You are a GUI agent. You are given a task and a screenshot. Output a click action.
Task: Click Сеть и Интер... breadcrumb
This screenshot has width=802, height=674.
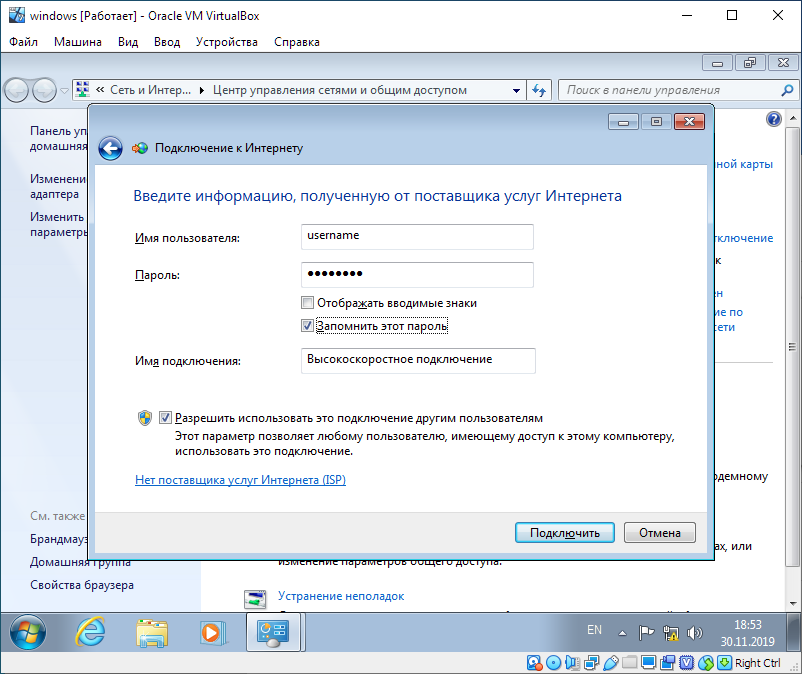click(x=150, y=90)
